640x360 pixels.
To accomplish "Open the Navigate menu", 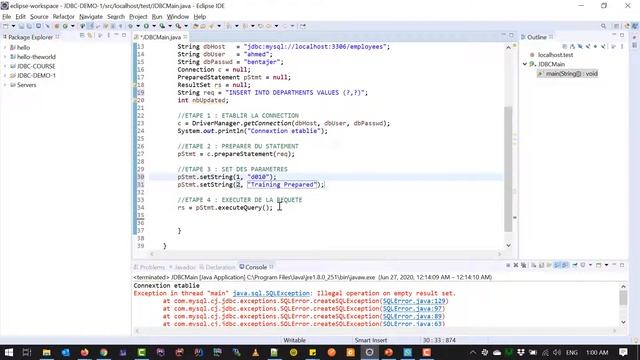I will (91, 17).
